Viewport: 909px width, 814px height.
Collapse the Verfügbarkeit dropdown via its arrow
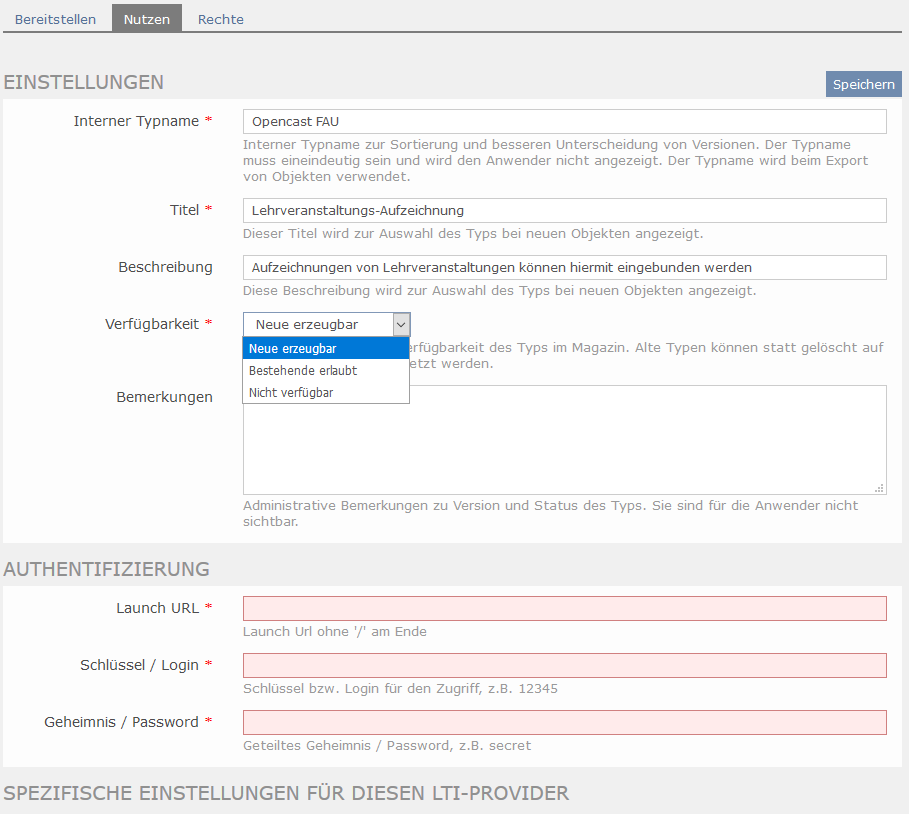click(x=400, y=324)
